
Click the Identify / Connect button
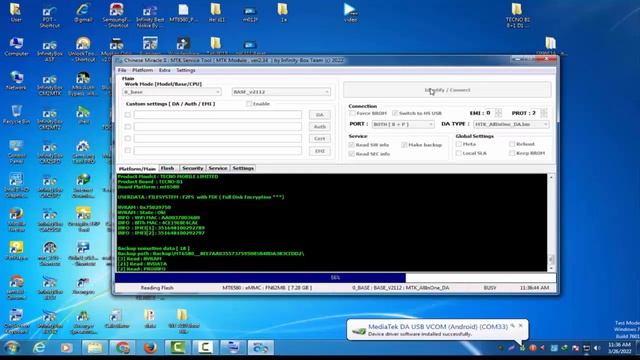(447, 90)
